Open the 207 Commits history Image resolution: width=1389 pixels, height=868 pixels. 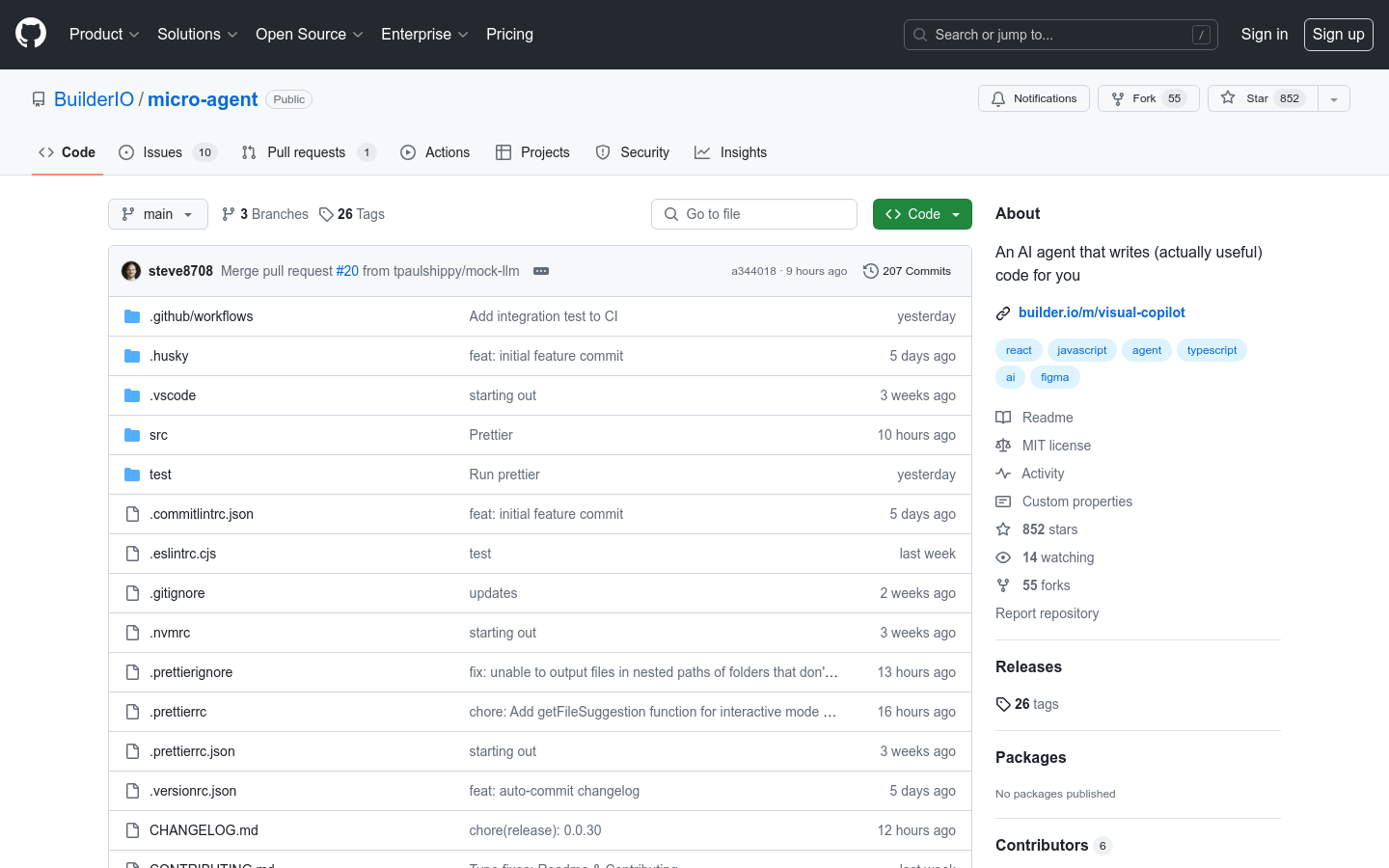point(907,271)
